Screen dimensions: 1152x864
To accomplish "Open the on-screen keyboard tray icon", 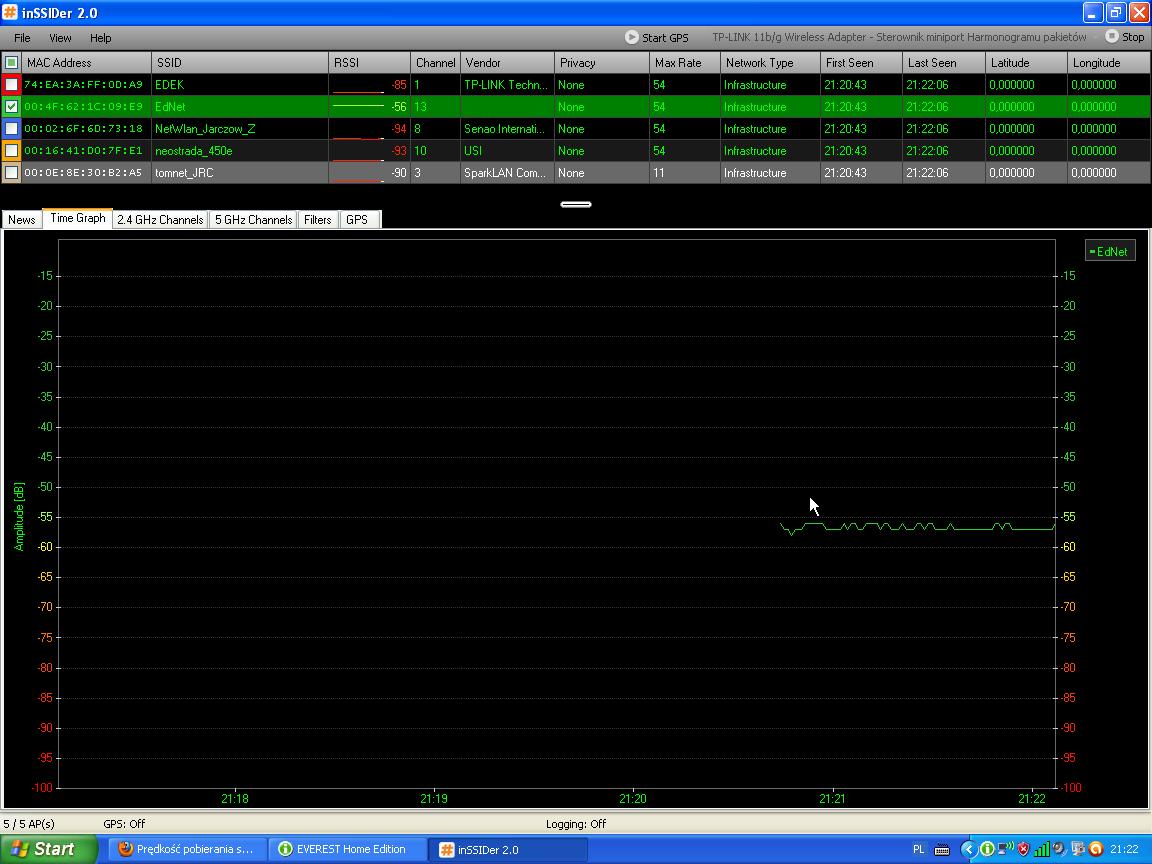I will click(x=942, y=850).
